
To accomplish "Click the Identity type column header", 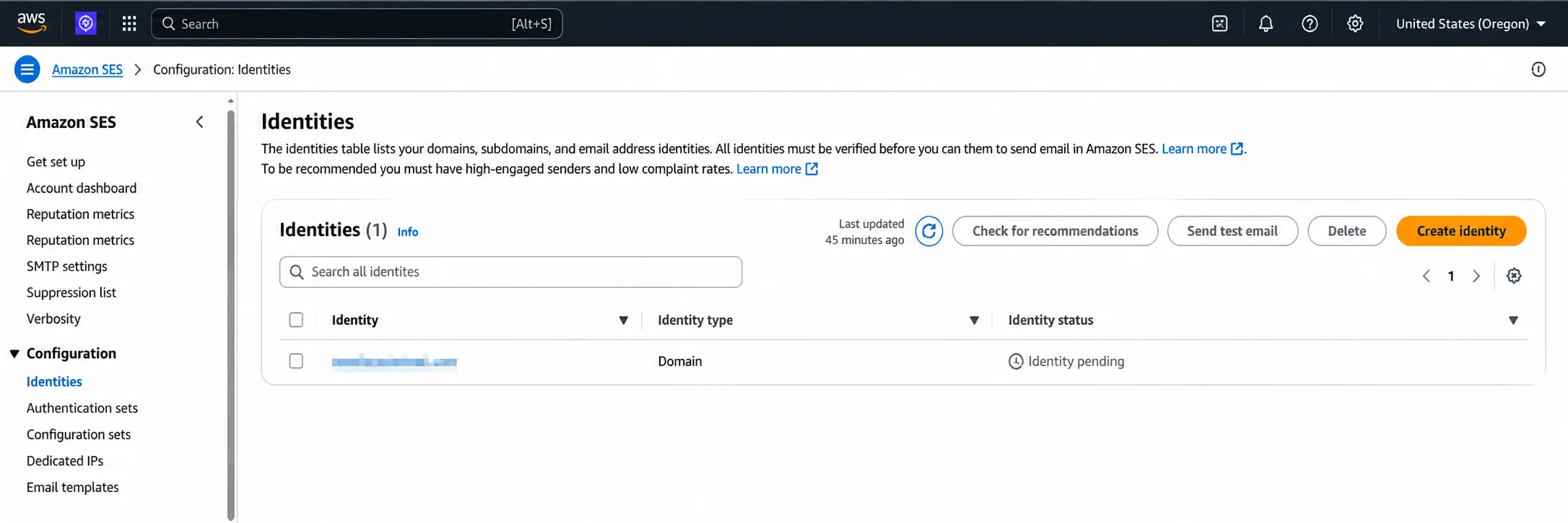I will [695, 320].
